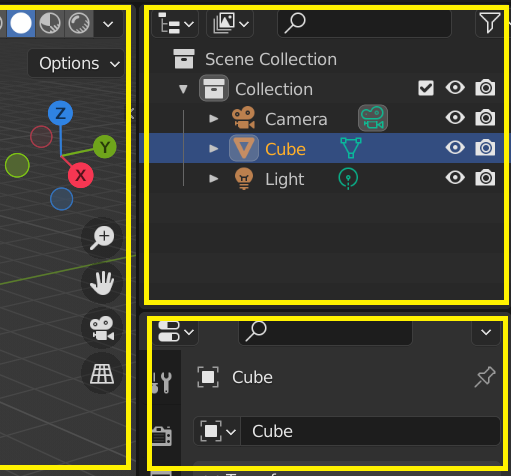Hide Light in viewport via eye
Screen dimensions: 511x476
pyautogui.click(x=455, y=177)
